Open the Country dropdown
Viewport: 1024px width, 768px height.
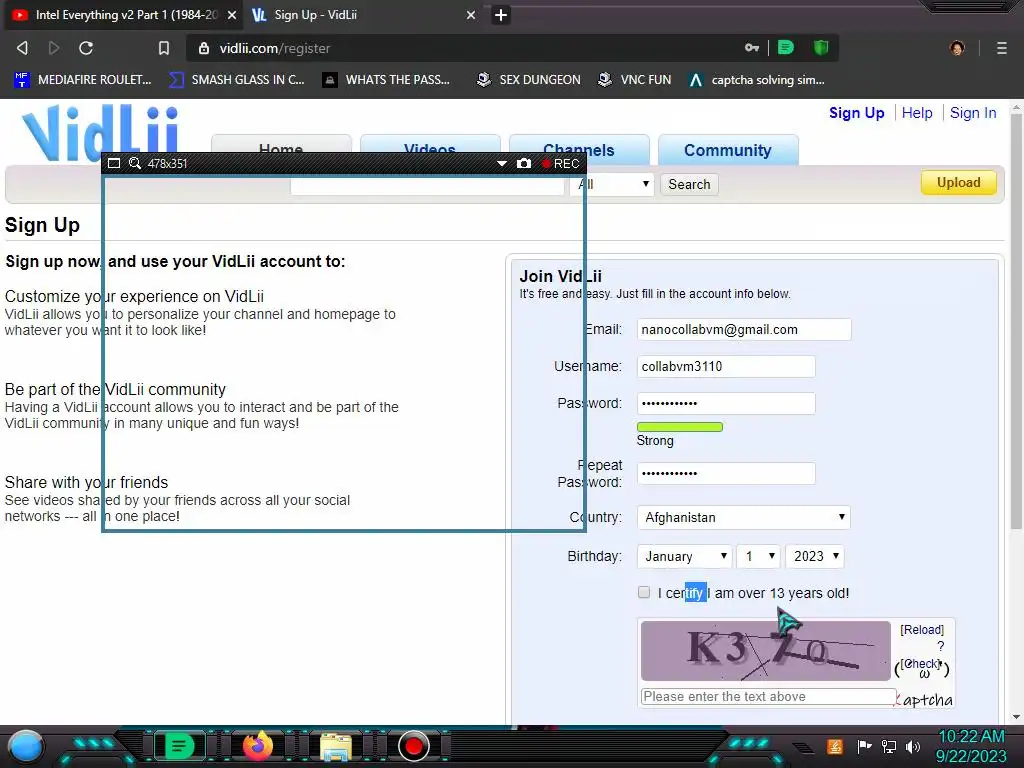[743, 517]
